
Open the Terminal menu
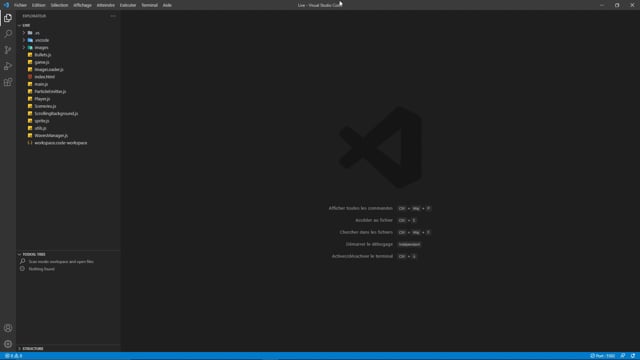click(x=149, y=5)
